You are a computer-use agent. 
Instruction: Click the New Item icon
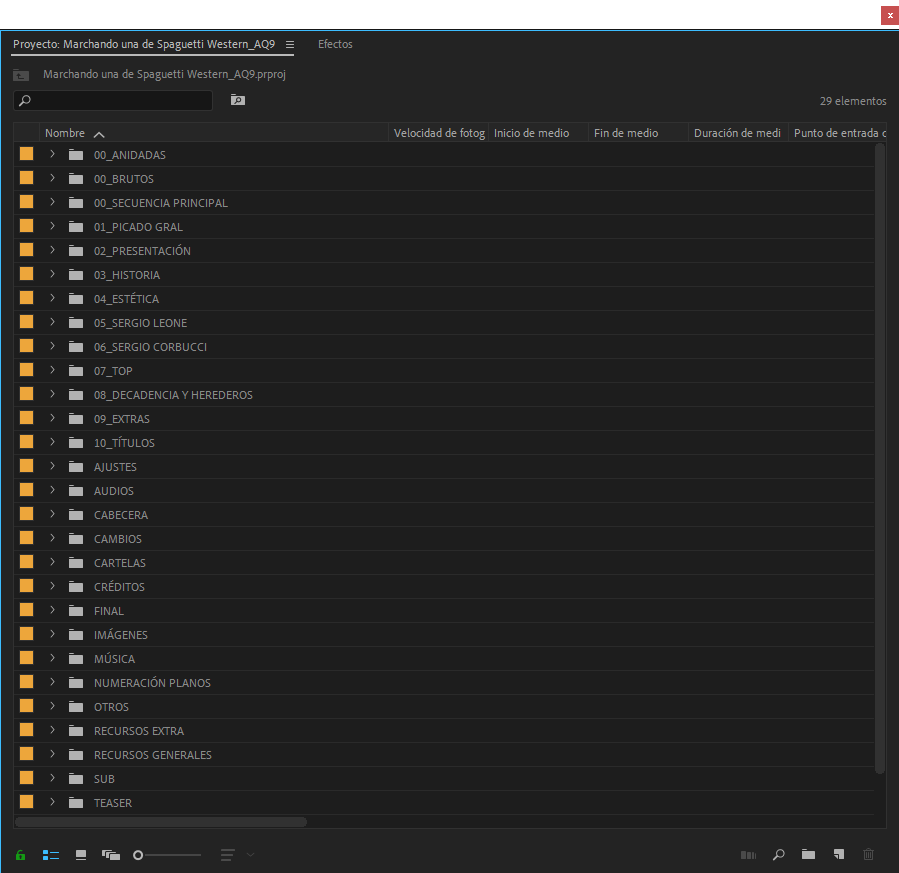click(x=839, y=855)
